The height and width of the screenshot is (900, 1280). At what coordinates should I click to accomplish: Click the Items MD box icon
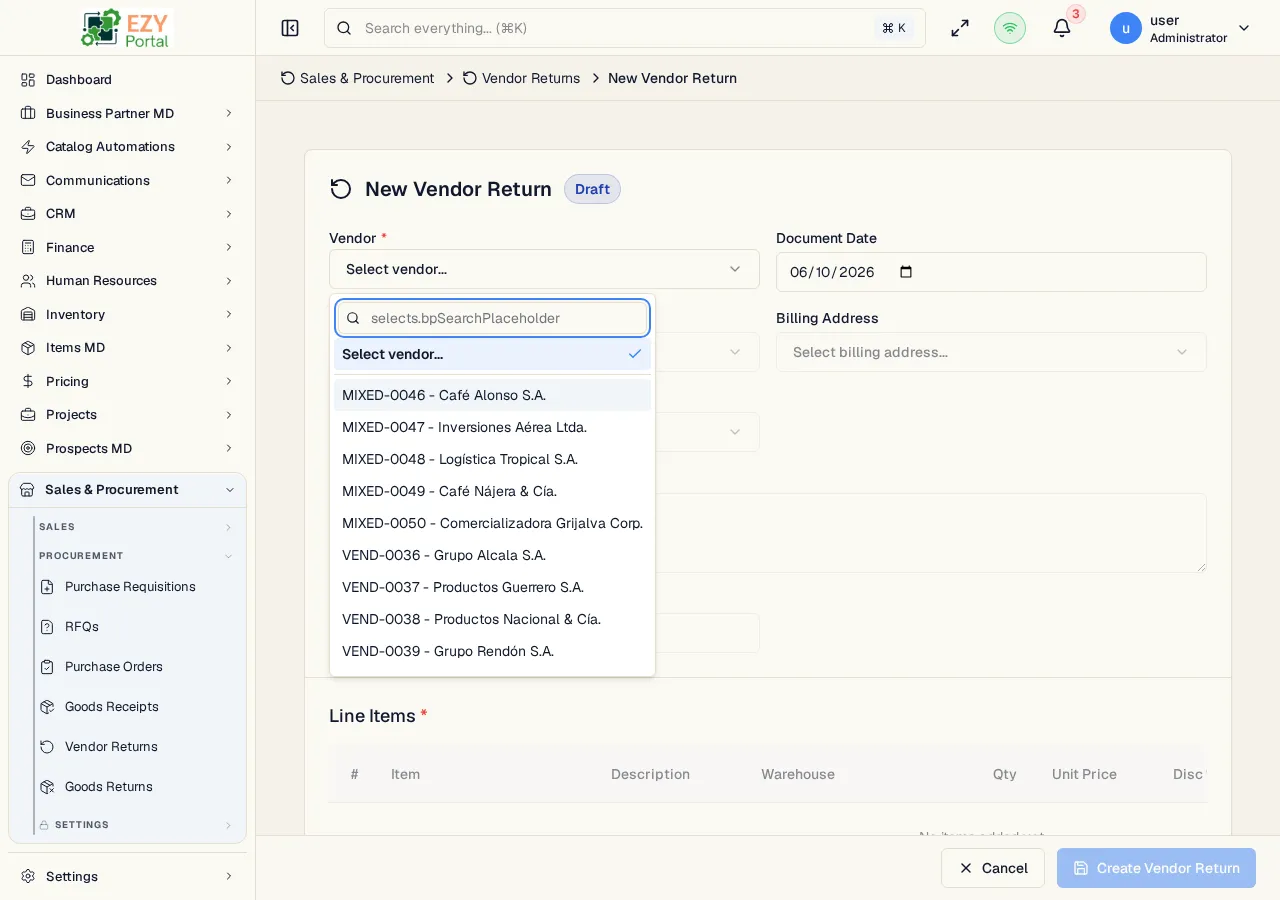pos(28,347)
